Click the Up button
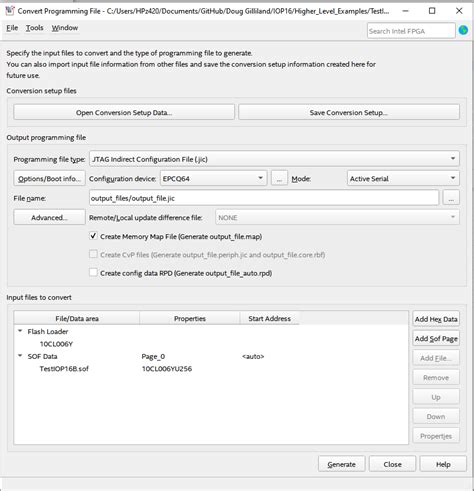This screenshot has height=491, width=474. (x=436, y=397)
